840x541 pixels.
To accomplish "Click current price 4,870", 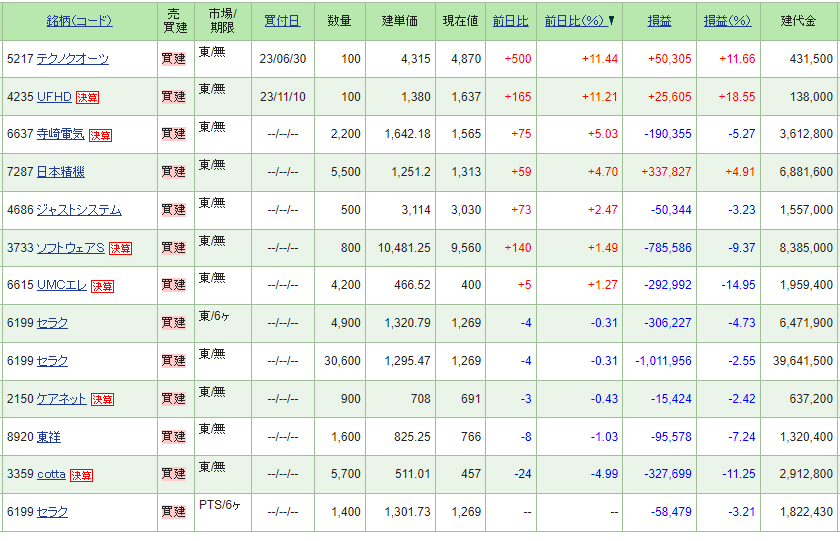I will 466,59.
